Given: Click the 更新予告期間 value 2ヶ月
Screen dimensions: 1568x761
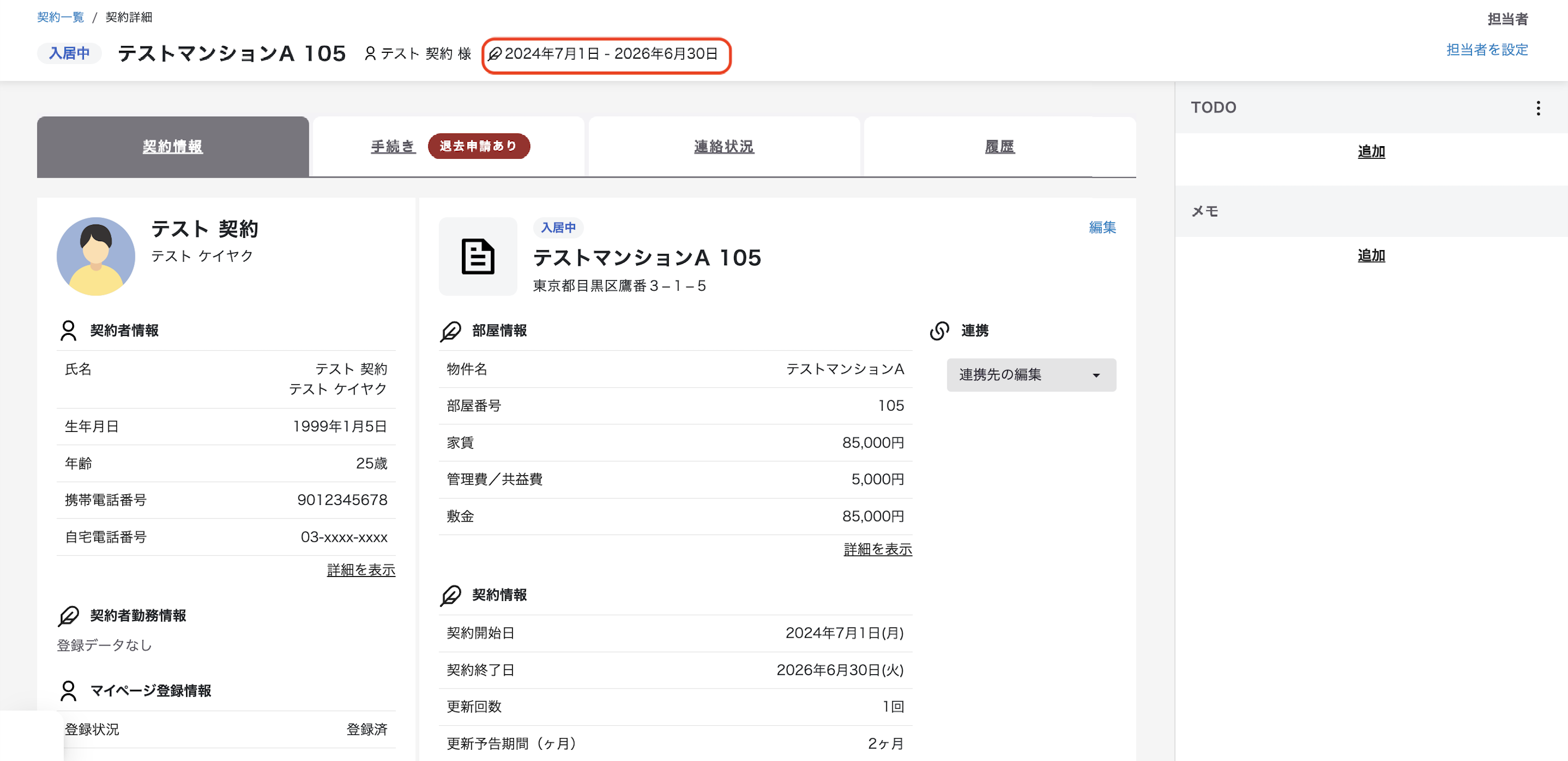Looking at the screenshot, I should tap(886, 743).
